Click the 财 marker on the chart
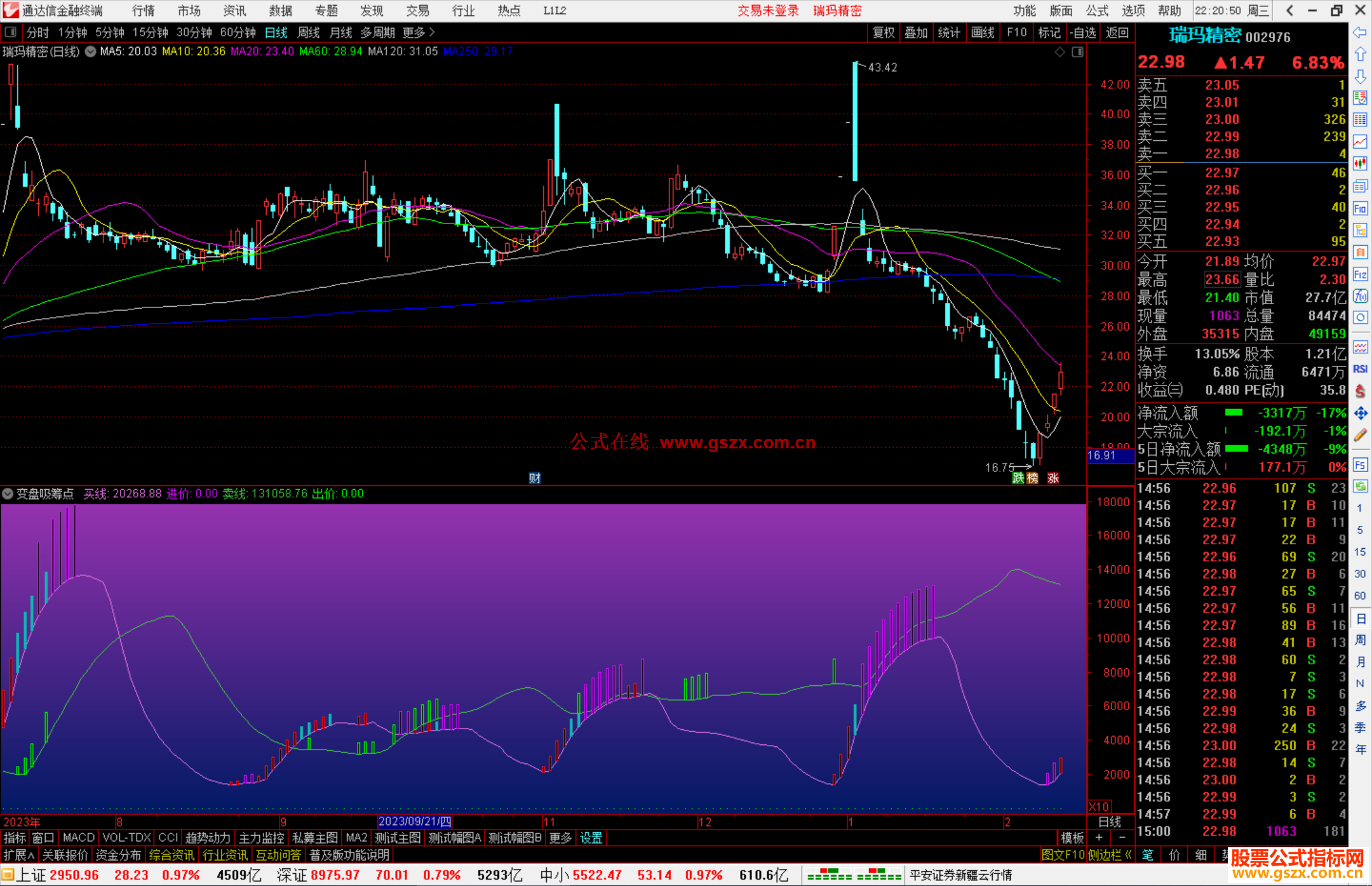1372x886 pixels. (535, 478)
